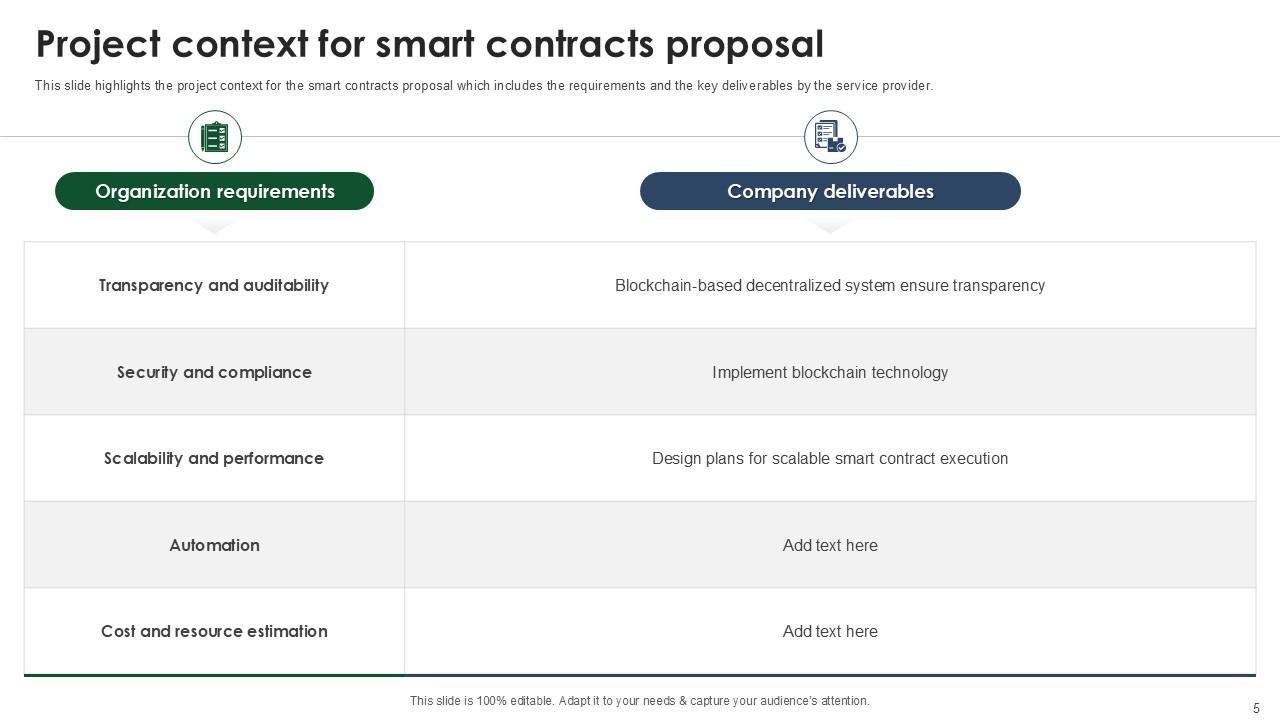This screenshot has height=720, width=1280.
Task: Click Add text here in Cost estimation row
Action: pos(830,631)
